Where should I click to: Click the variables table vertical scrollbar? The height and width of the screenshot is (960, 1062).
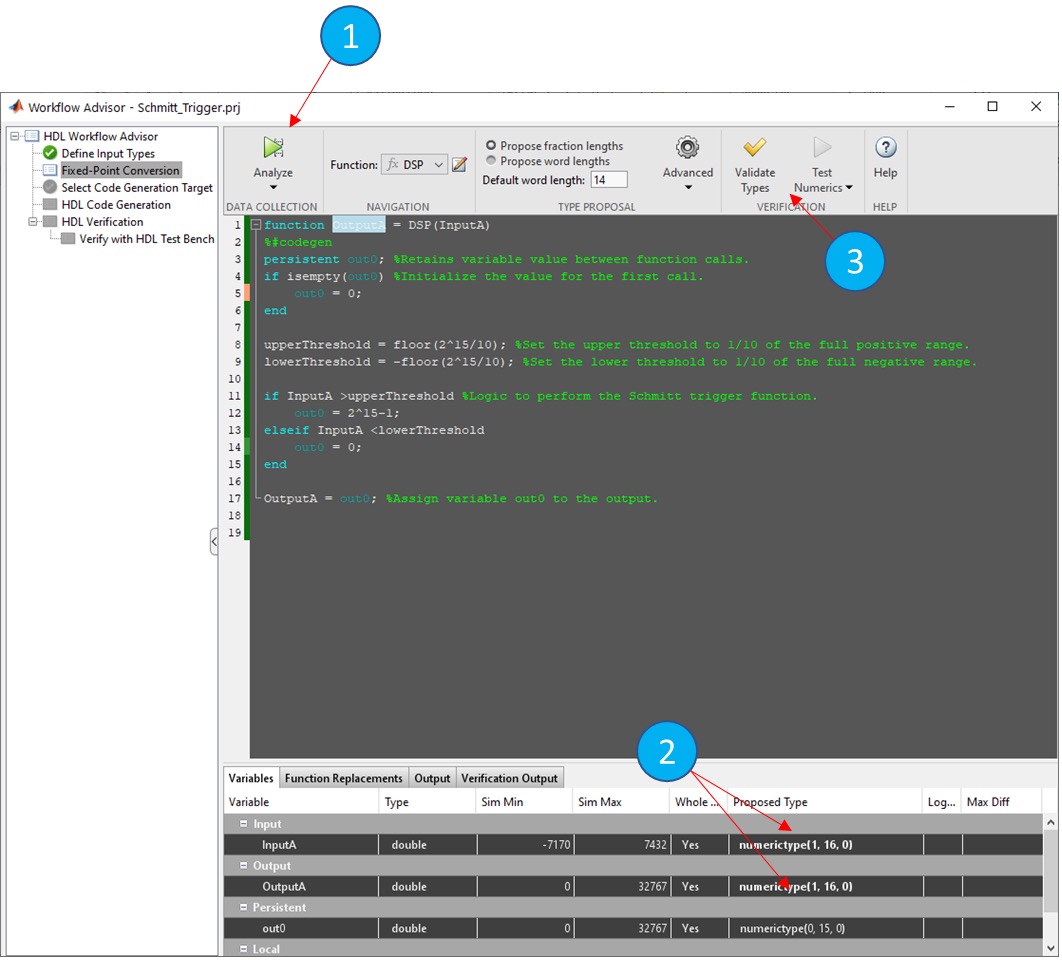[1049, 880]
